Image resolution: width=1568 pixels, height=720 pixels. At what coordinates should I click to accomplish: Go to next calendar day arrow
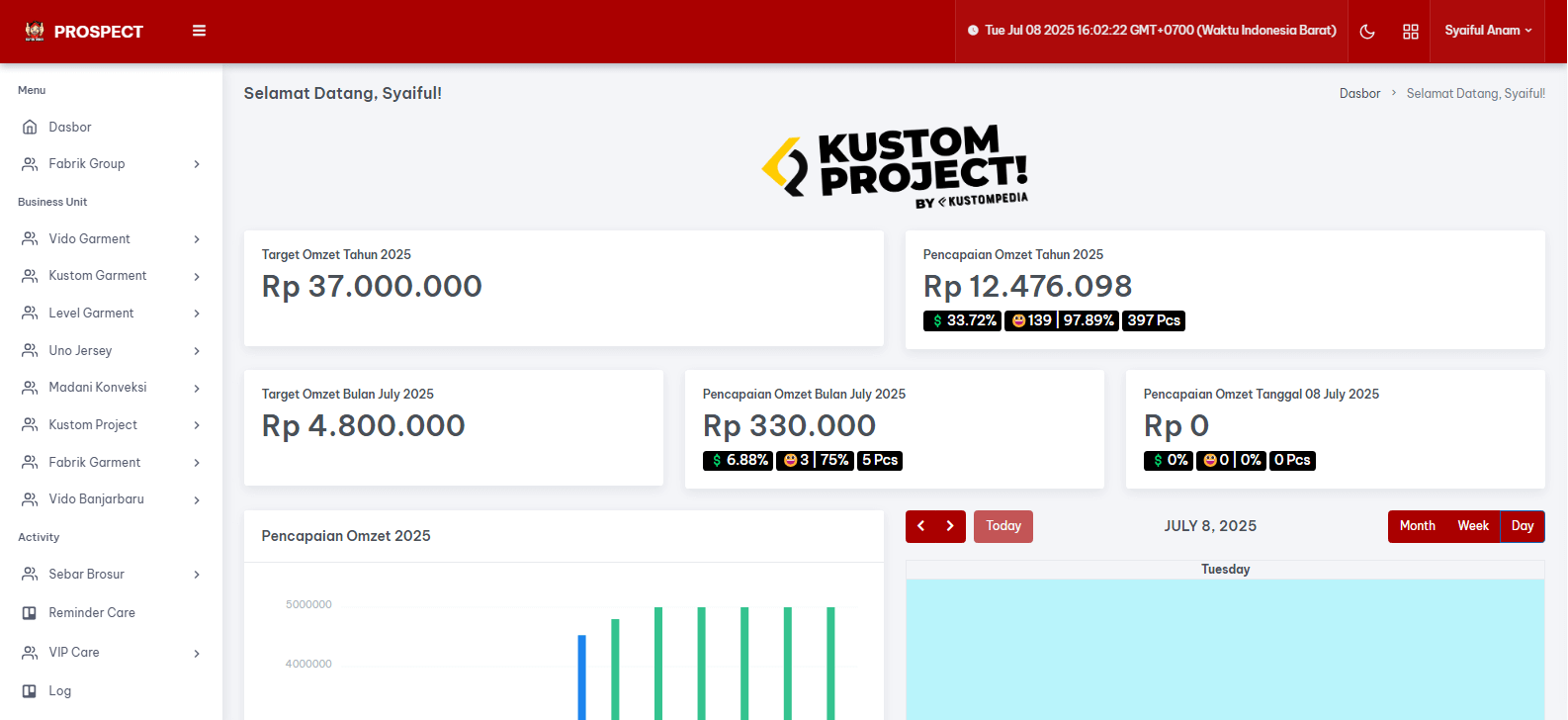point(950,526)
